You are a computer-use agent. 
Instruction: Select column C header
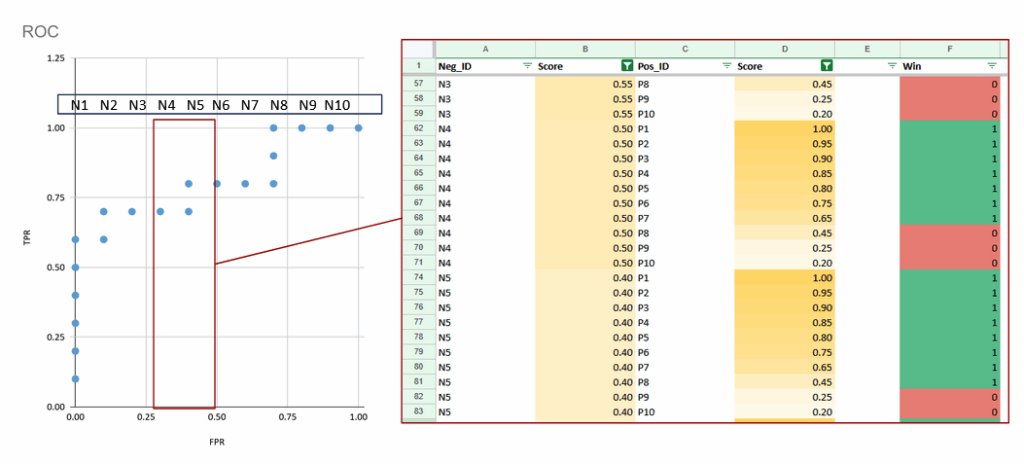click(x=685, y=49)
